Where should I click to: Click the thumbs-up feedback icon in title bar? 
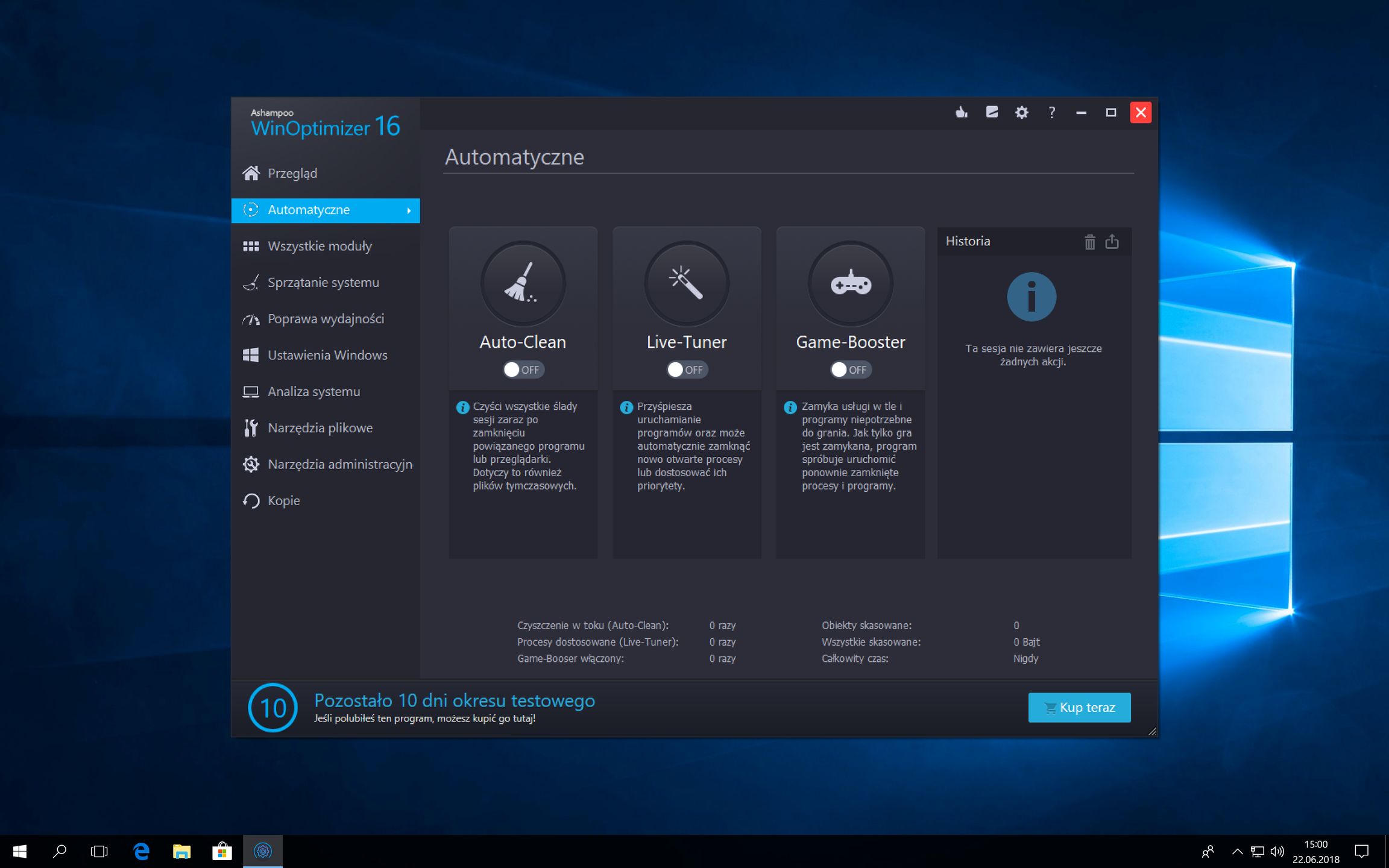(962, 112)
